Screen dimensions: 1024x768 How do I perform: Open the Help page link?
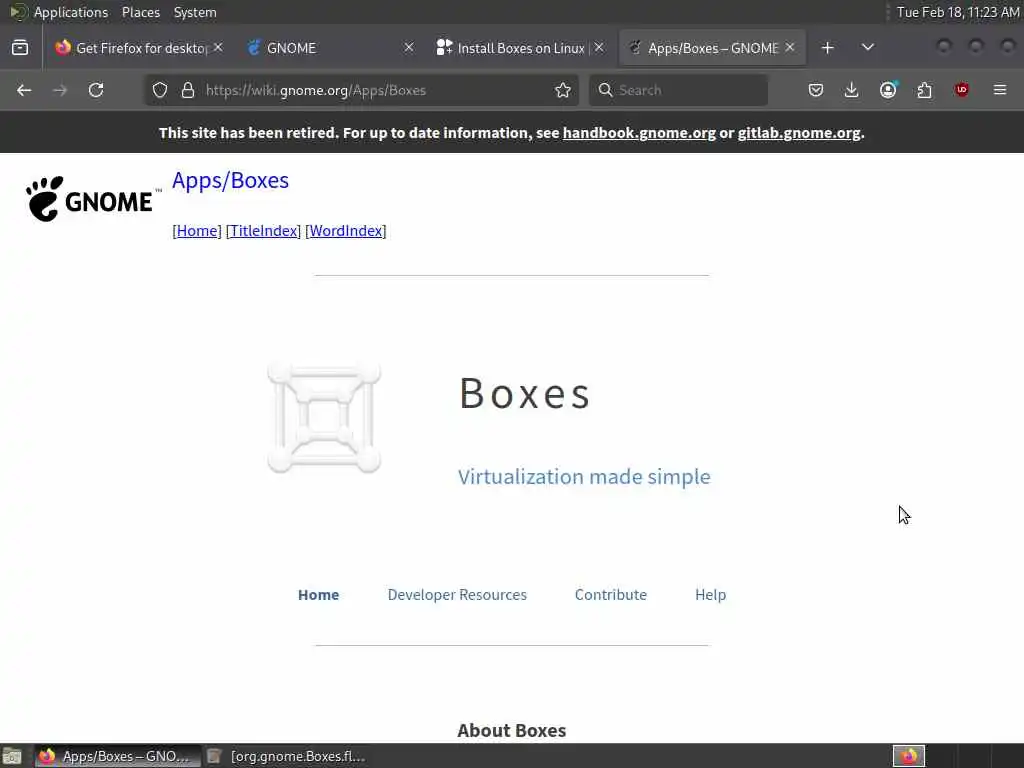click(x=711, y=595)
